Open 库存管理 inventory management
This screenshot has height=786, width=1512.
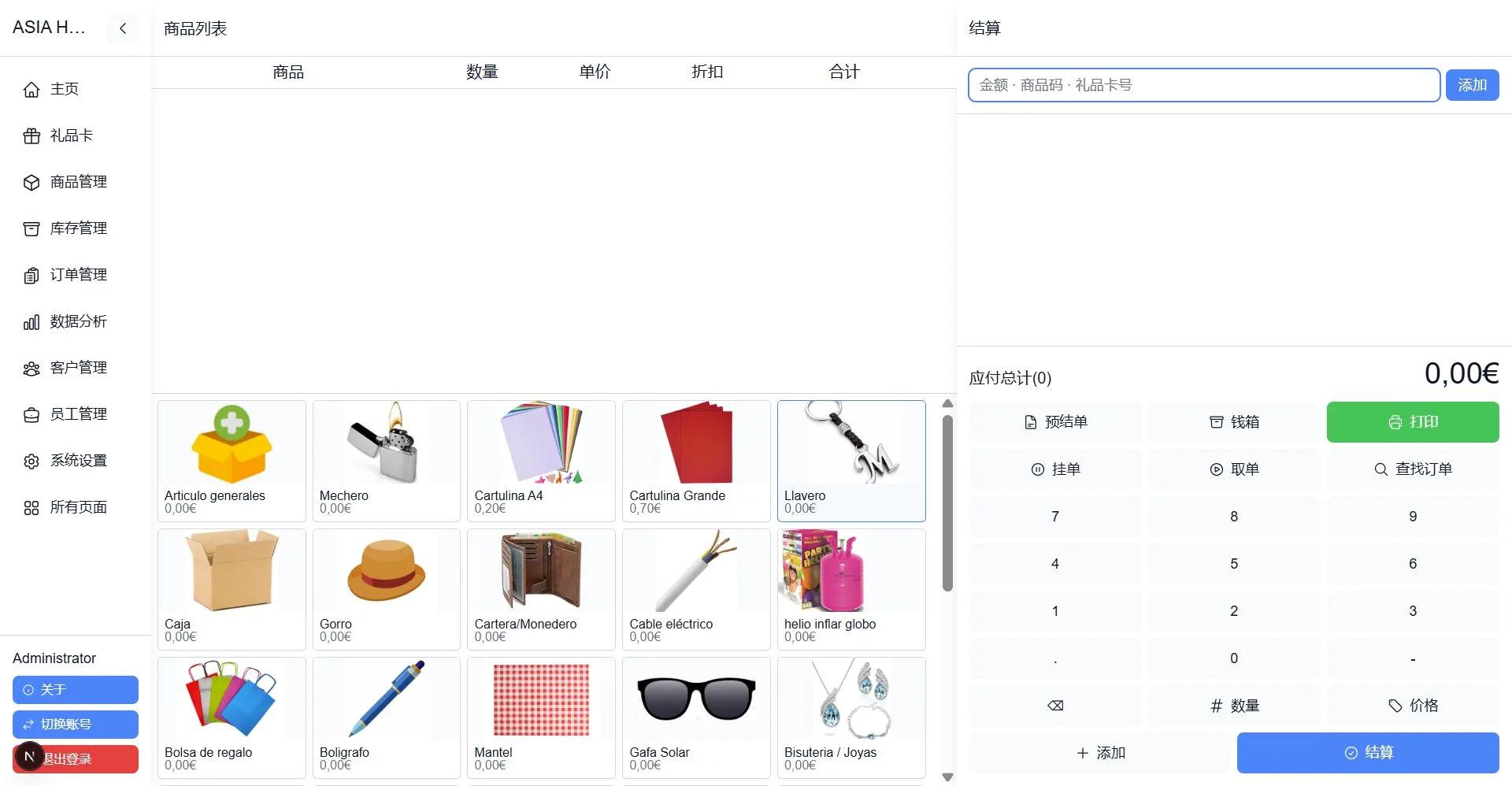click(x=76, y=228)
